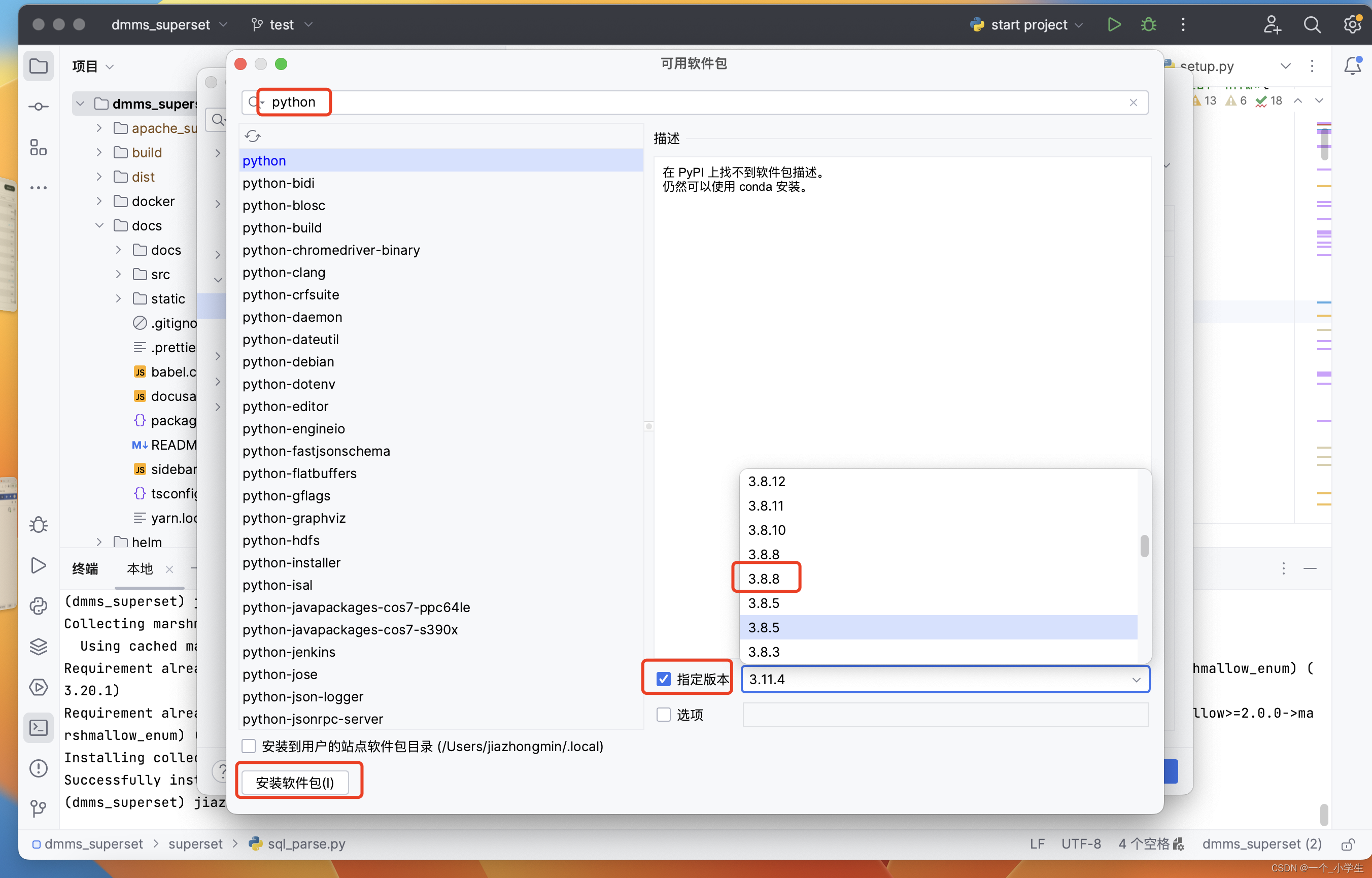Screen dimensions: 1372x878
Task: Open the test branch dropdown
Action: (x=282, y=24)
